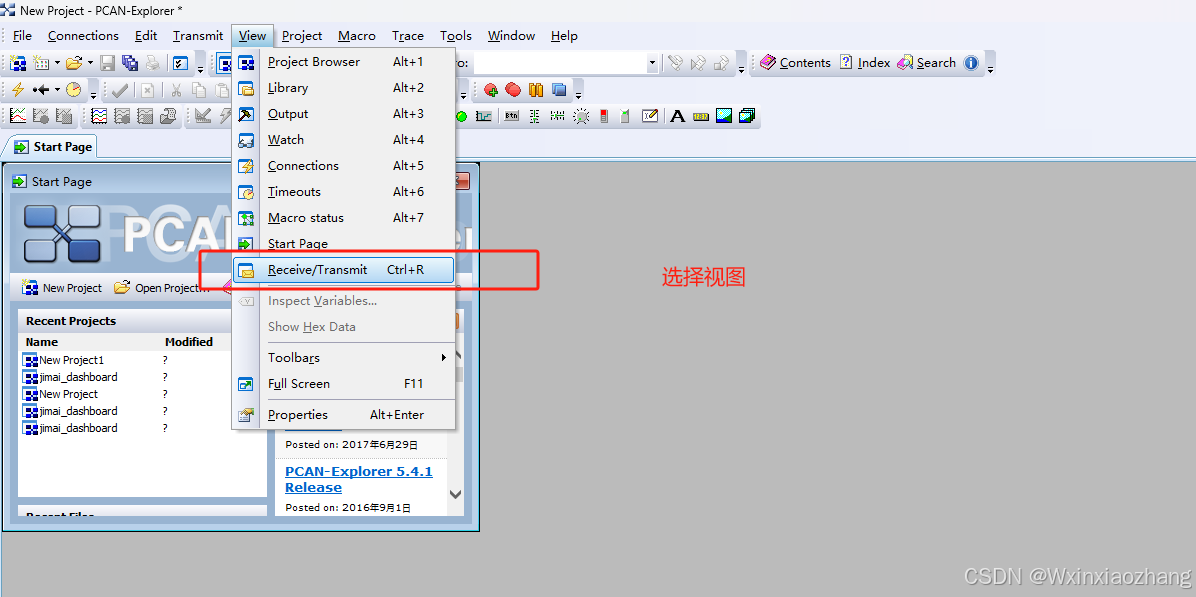Expand the Macro combo box dropdown

coord(652,63)
